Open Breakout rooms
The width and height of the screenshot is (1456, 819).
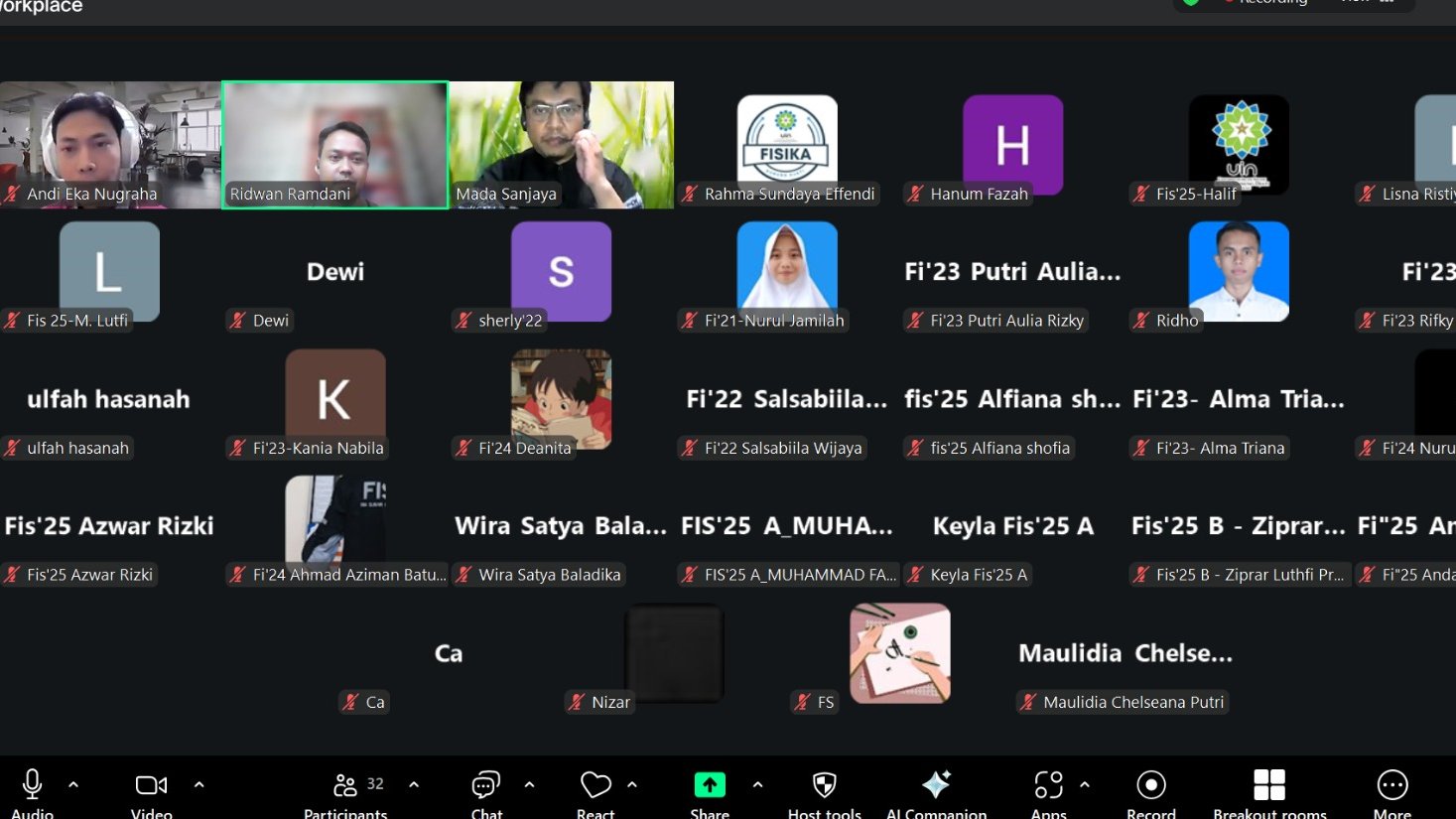(1268, 786)
